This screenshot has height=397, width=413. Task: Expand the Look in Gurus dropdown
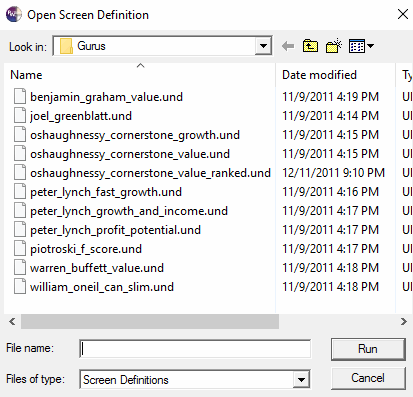pos(263,46)
